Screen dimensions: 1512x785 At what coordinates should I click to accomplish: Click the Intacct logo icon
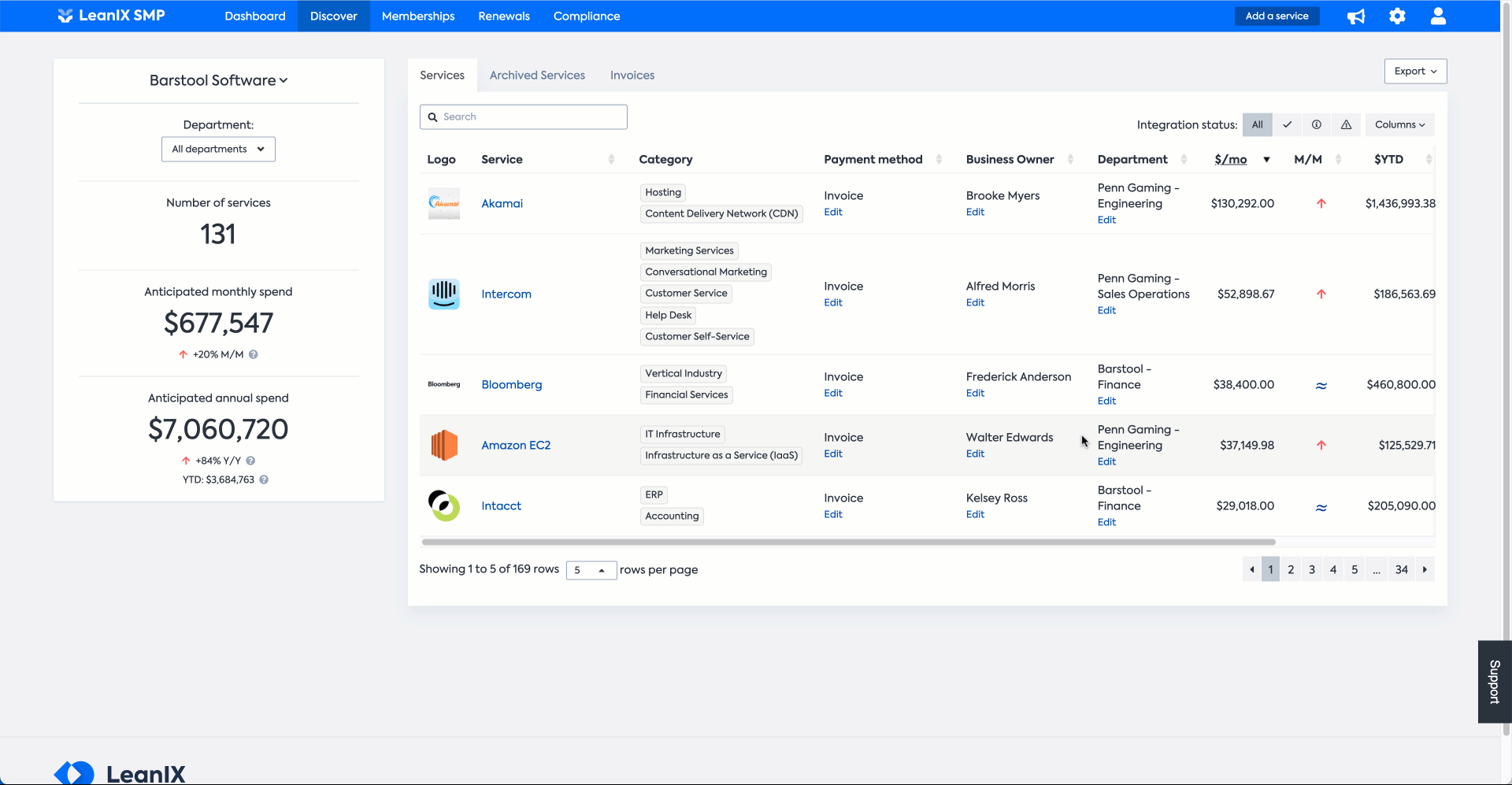tap(444, 505)
